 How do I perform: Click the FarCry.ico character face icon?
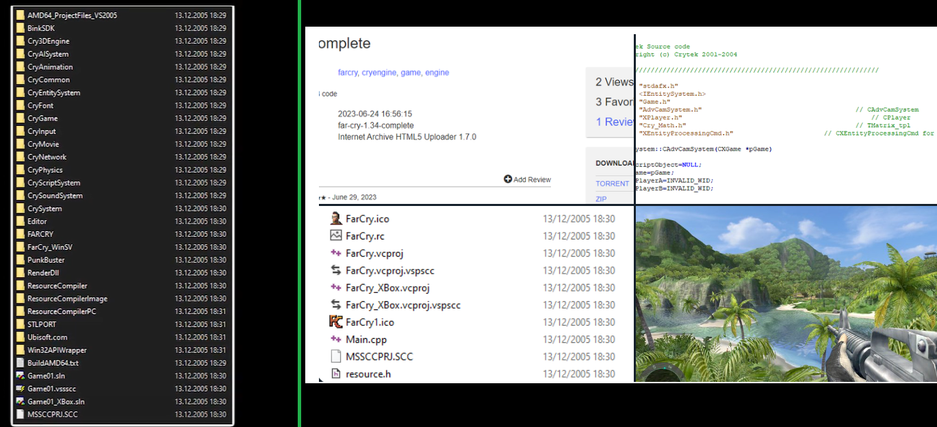click(x=335, y=219)
